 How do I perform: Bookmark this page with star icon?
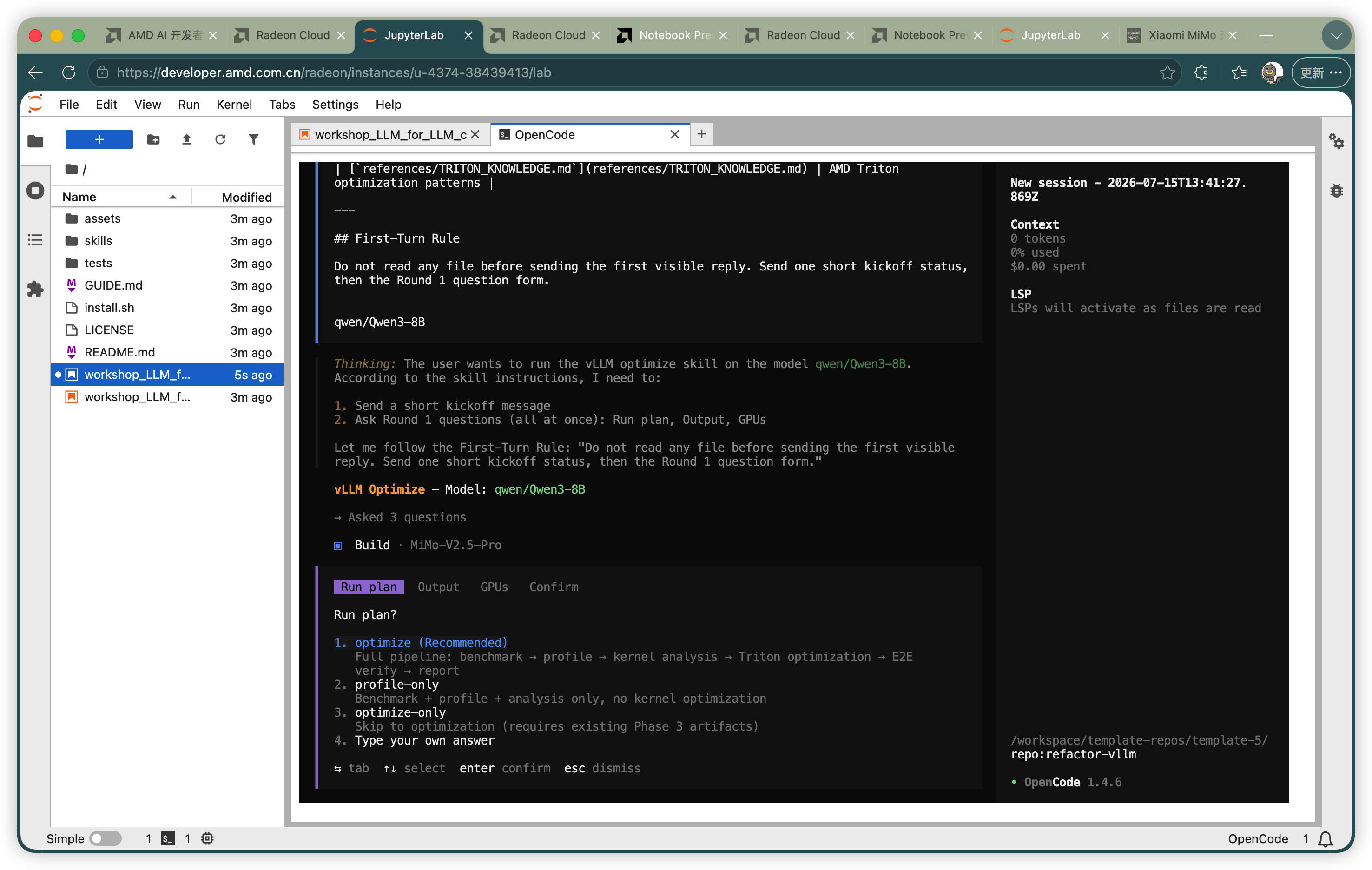point(1167,72)
